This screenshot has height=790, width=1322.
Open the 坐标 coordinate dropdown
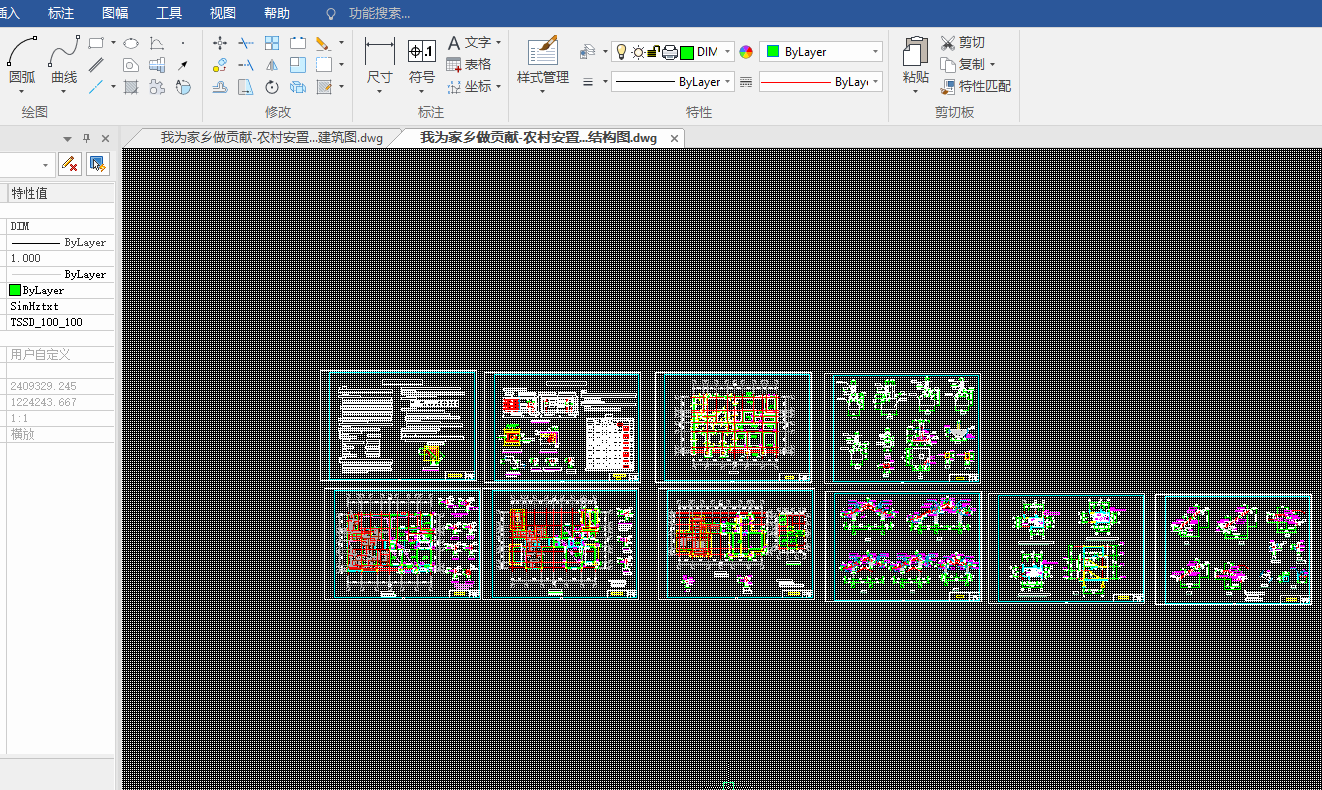point(474,87)
